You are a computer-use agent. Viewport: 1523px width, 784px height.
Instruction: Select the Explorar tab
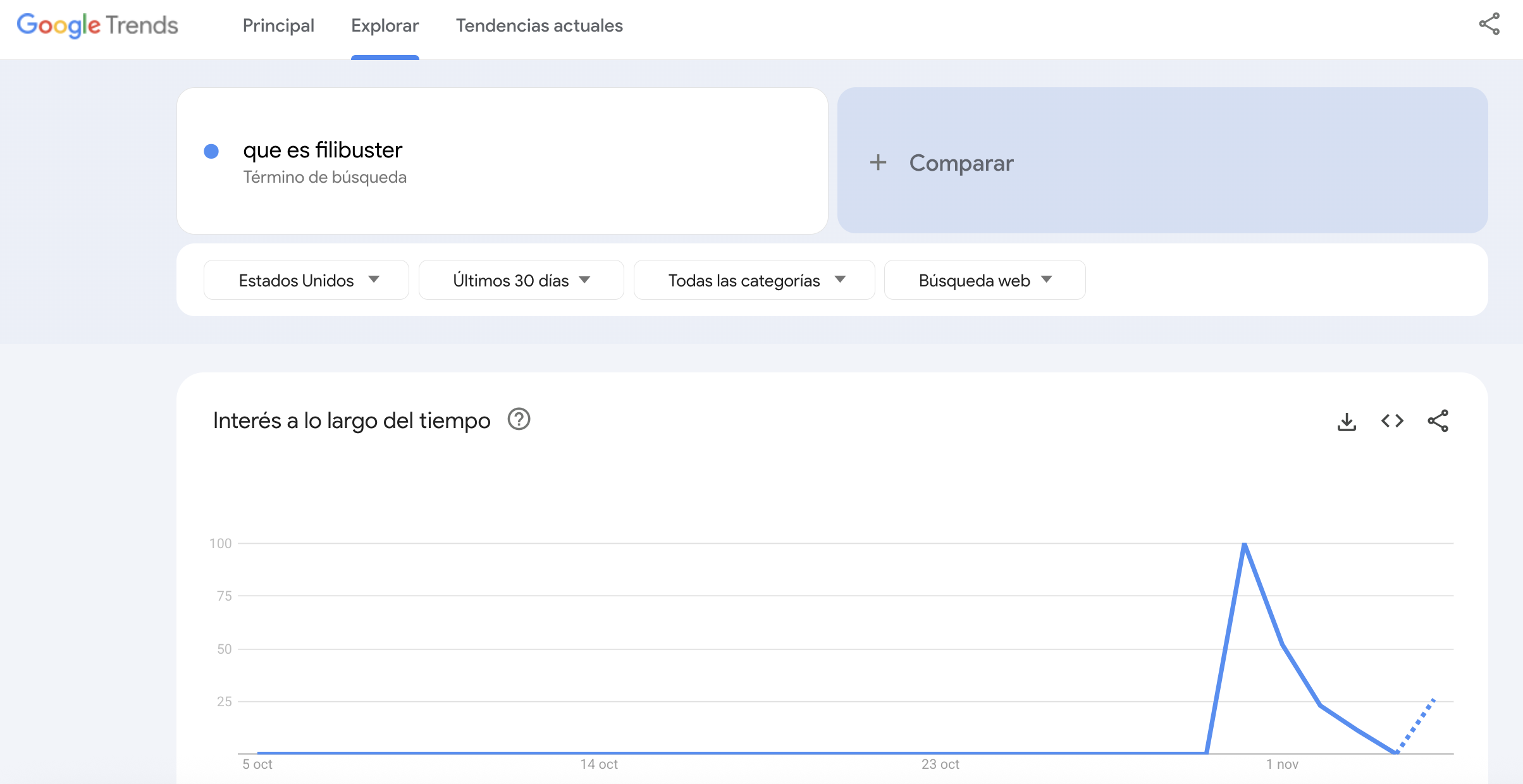click(x=385, y=25)
